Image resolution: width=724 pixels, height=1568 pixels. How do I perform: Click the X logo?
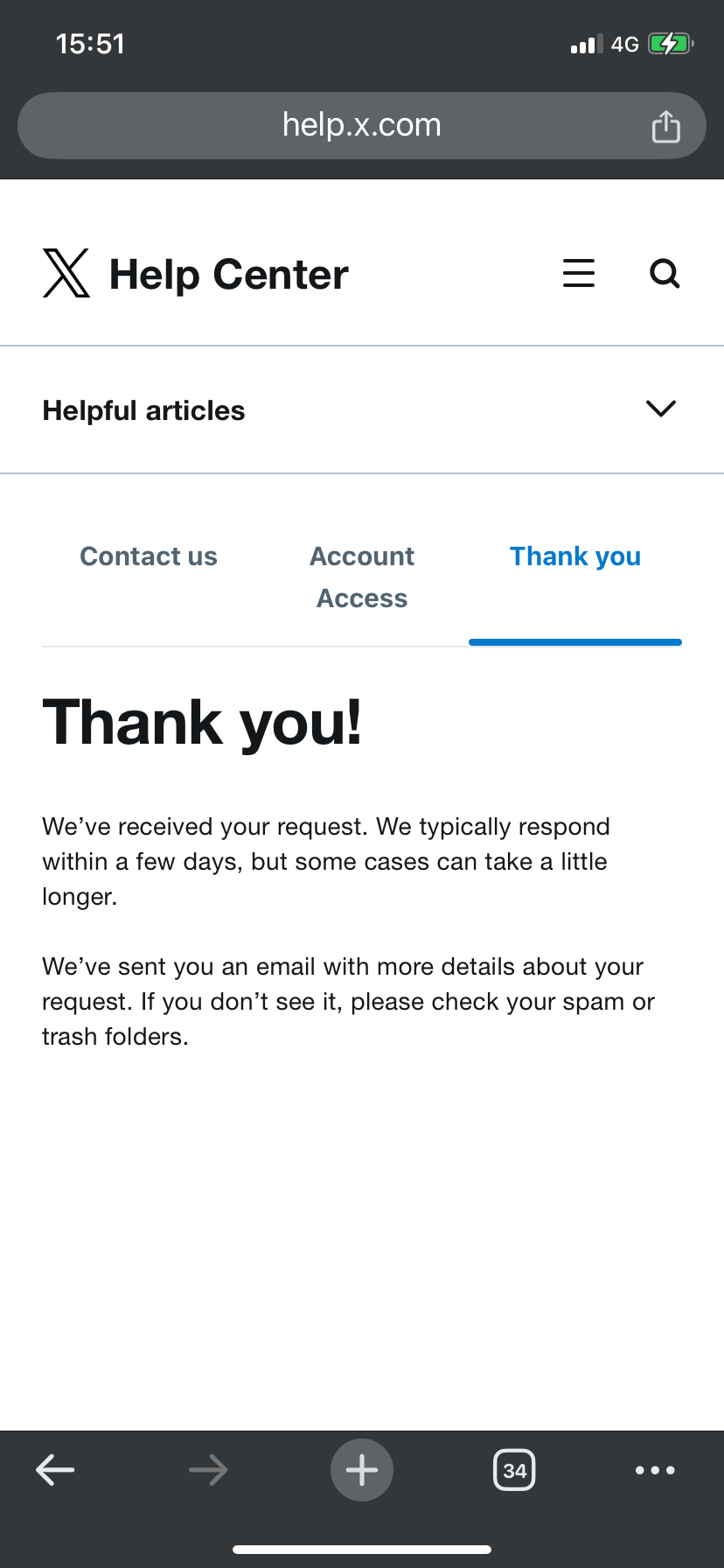click(x=66, y=273)
